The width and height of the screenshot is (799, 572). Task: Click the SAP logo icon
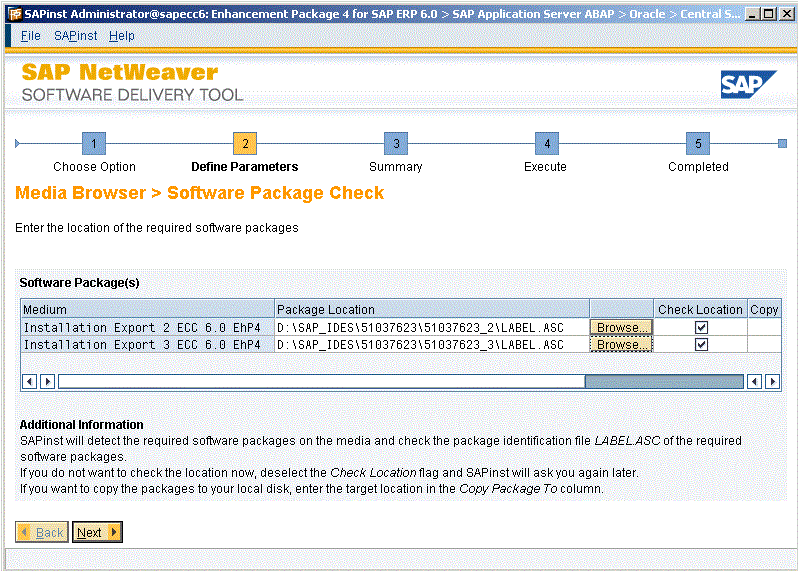click(x=748, y=85)
